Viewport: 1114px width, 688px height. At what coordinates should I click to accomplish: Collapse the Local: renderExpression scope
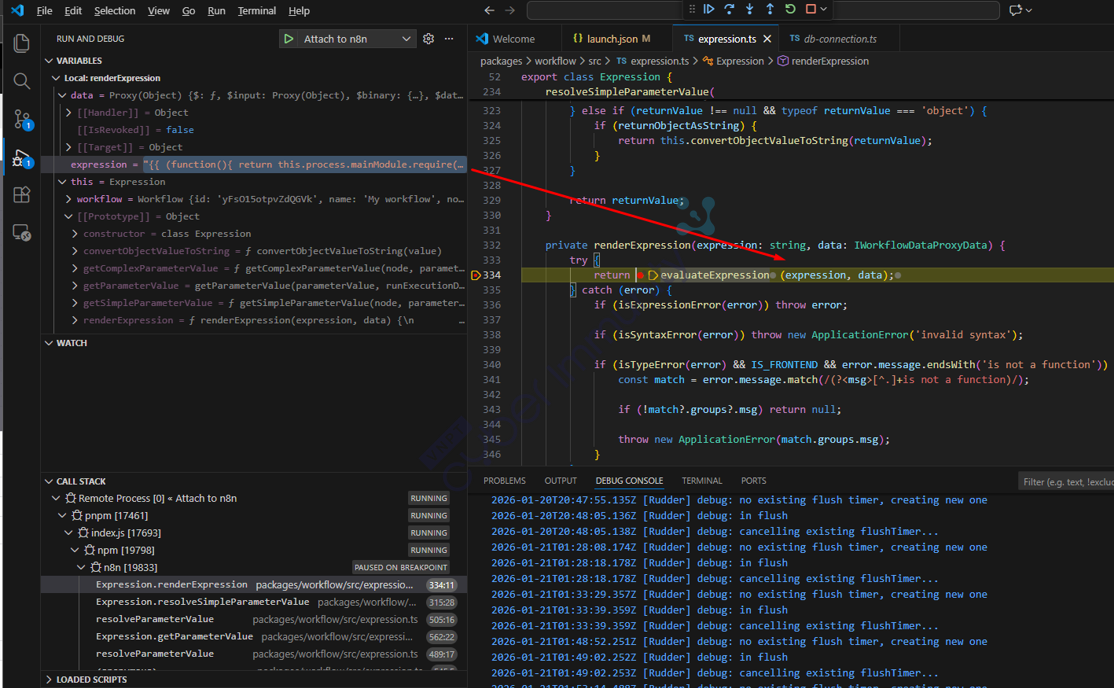[56, 78]
